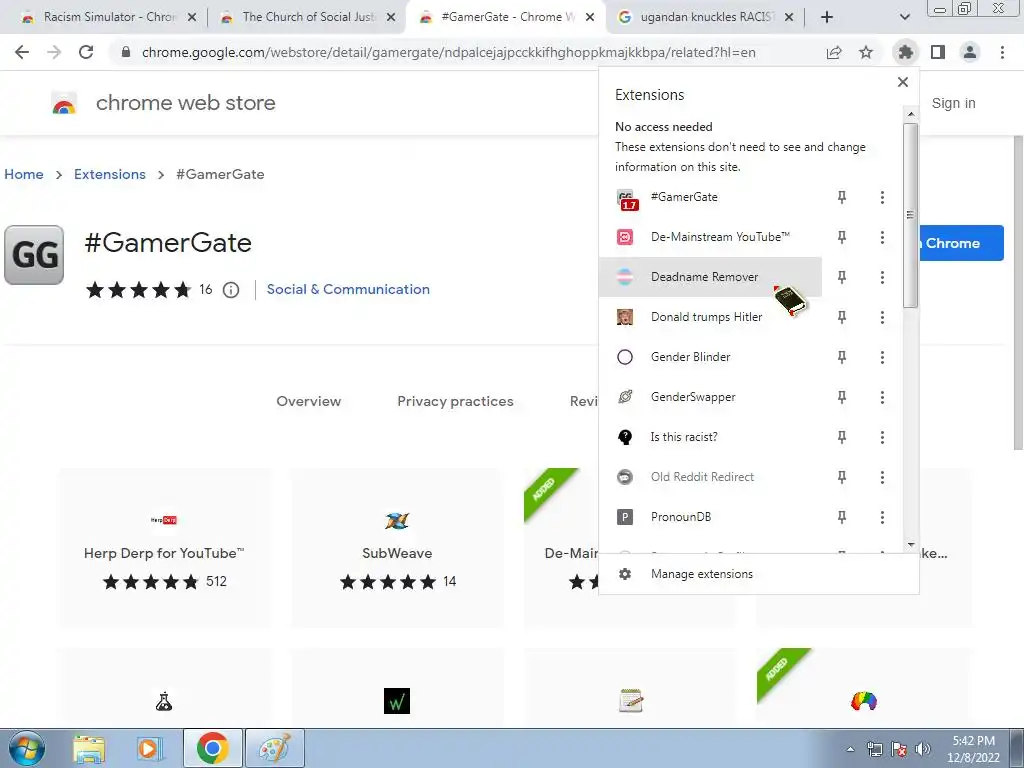Pin the #GamerGate extension
Screen dimensions: 1024x768
pos(842,197)
